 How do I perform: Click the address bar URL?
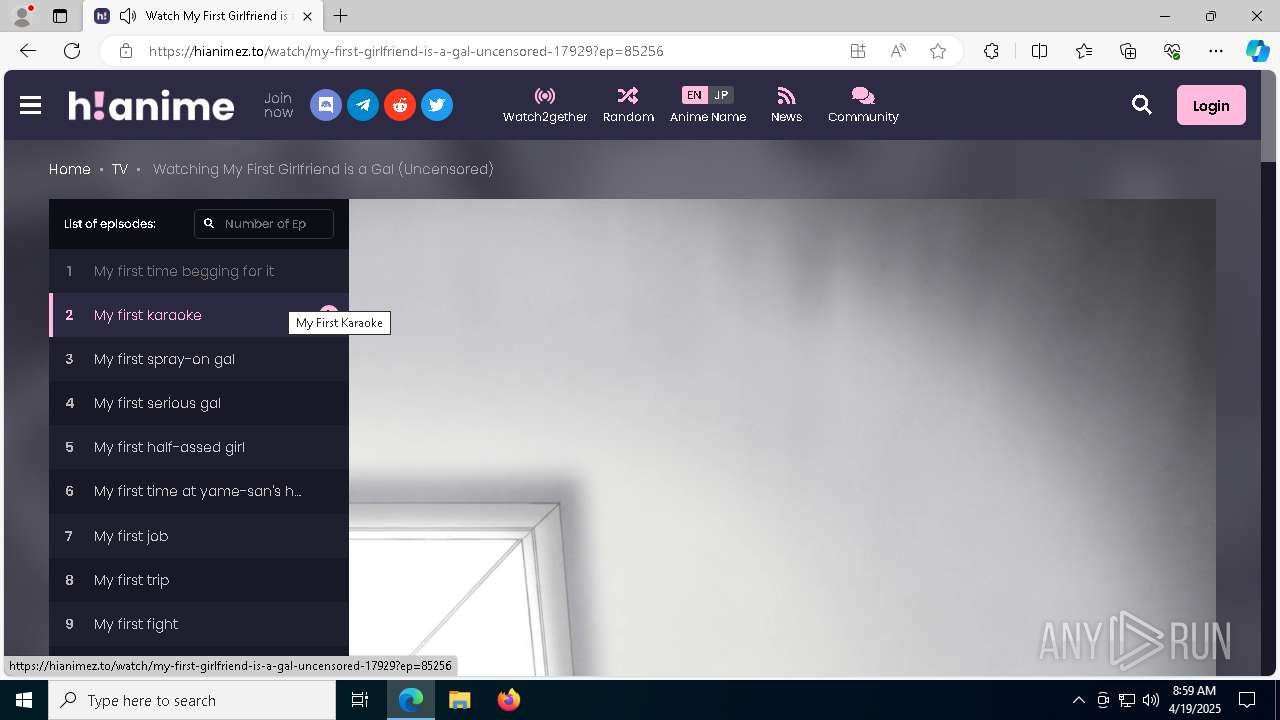coord(406,51)
